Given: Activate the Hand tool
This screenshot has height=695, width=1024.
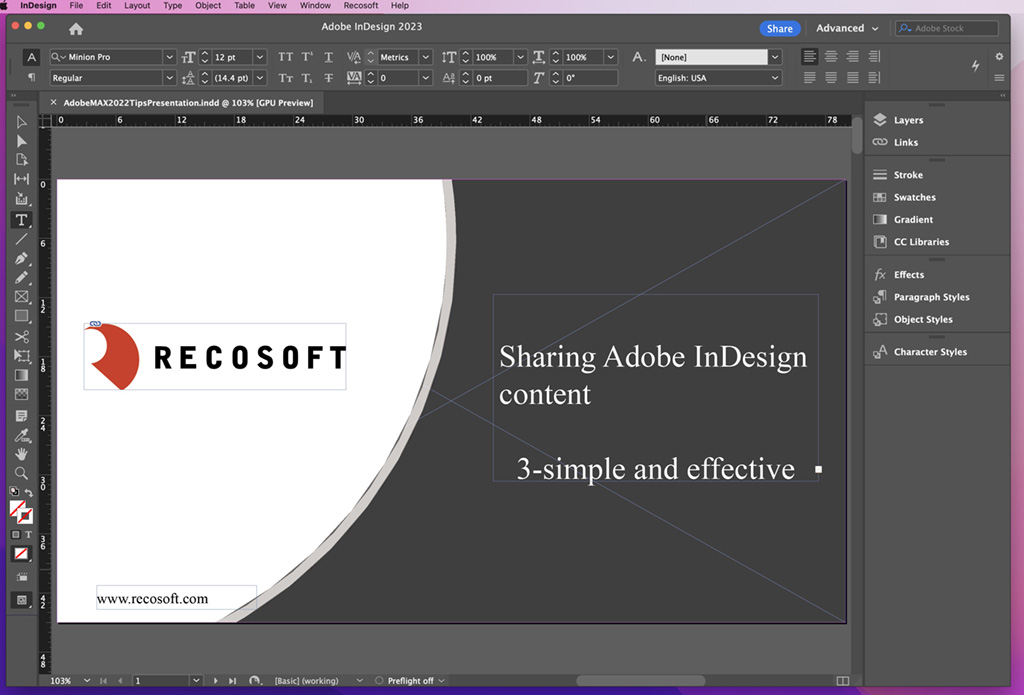Looking at the screenshot, I should [21, 454].
